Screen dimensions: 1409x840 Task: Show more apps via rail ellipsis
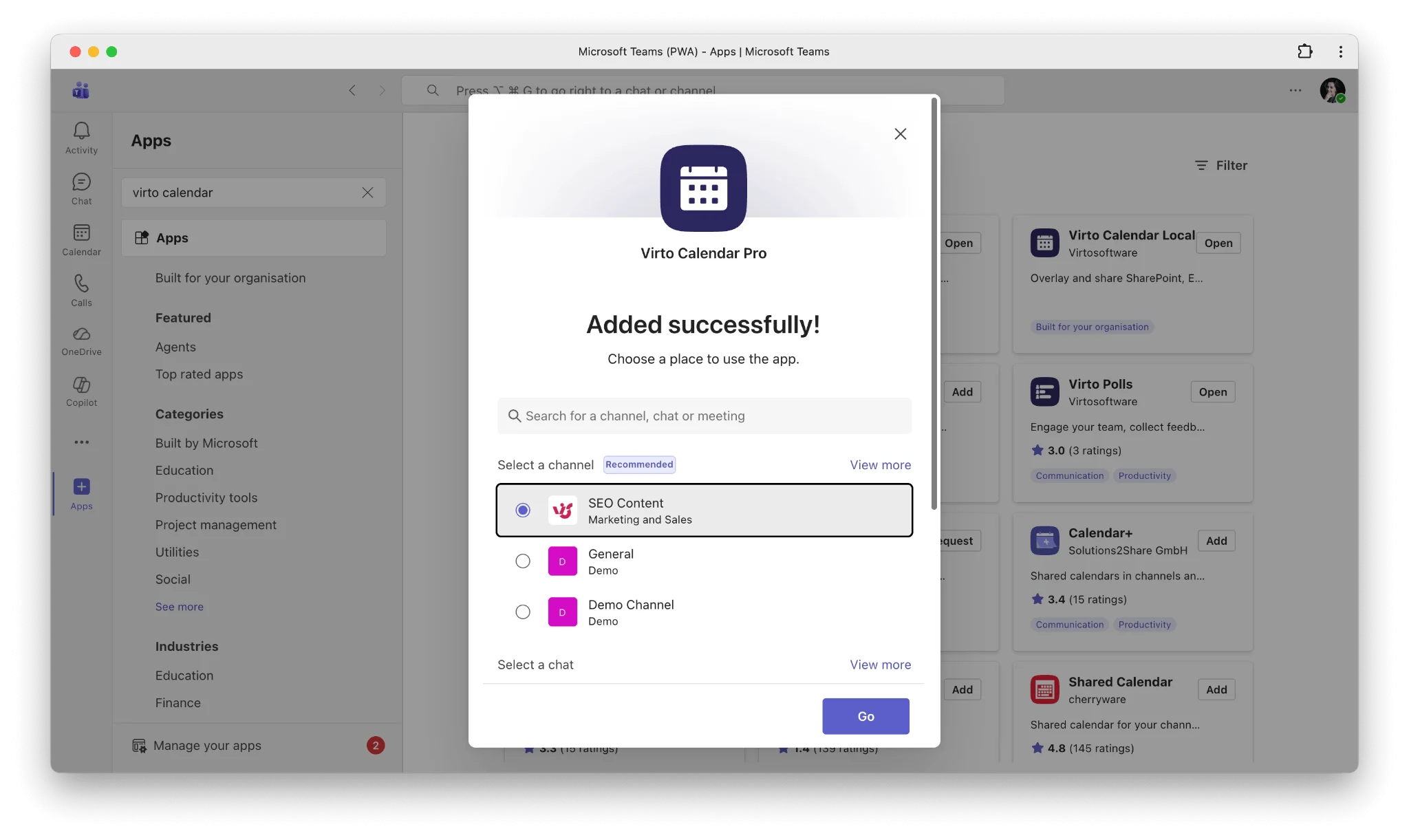point(81,442)
